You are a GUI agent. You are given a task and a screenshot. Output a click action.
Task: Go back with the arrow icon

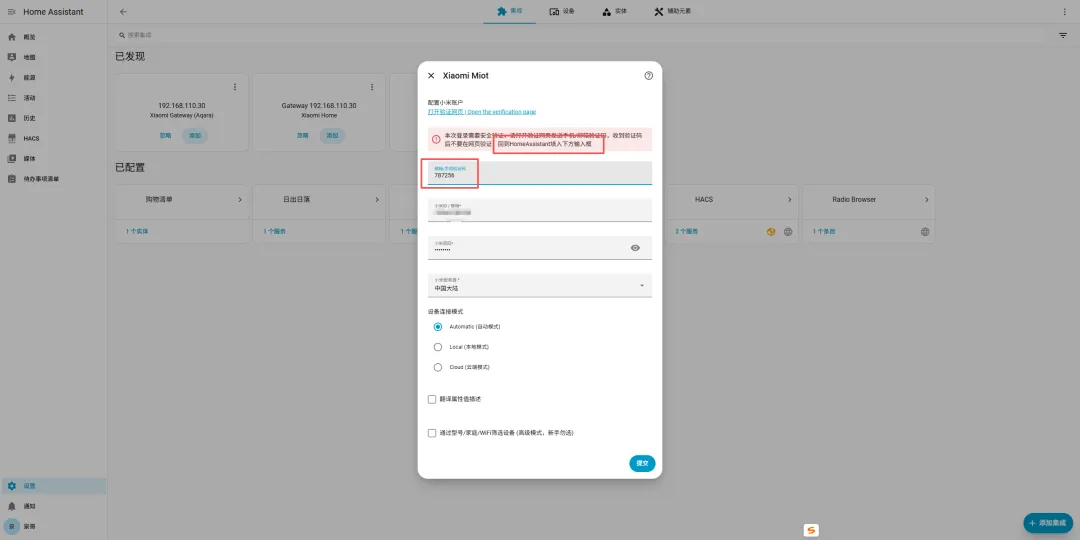click(x=123, y=12)
